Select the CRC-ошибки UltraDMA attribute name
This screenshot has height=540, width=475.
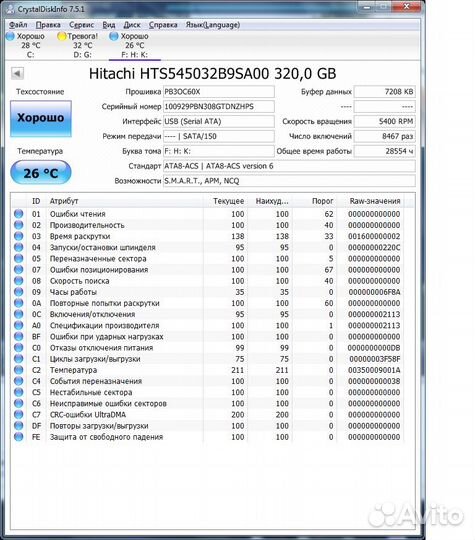[88, 415]
